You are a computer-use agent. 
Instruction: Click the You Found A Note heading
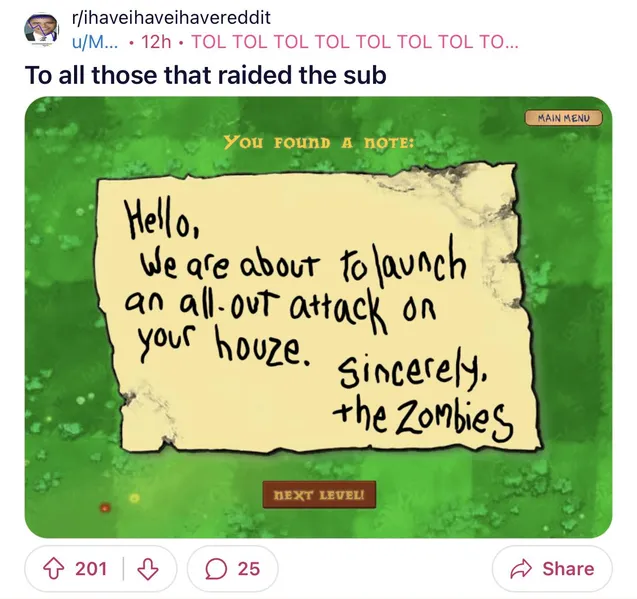coord(319,143)
